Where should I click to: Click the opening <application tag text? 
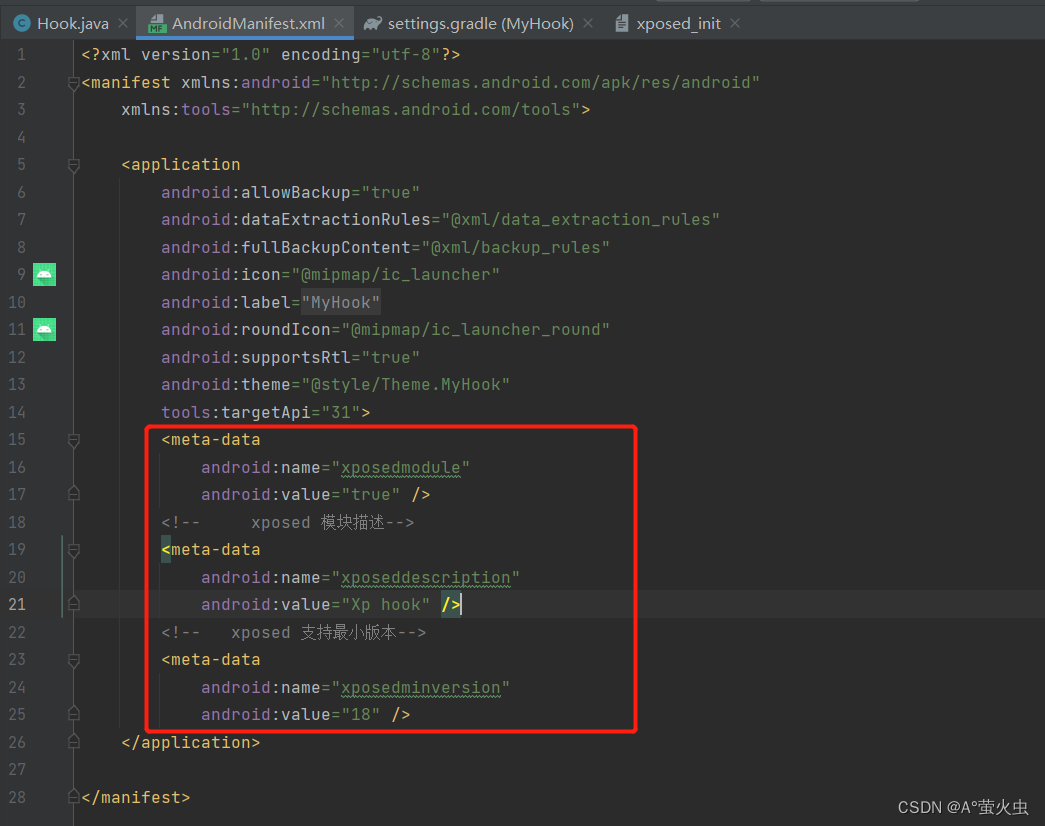coord(181,165)
